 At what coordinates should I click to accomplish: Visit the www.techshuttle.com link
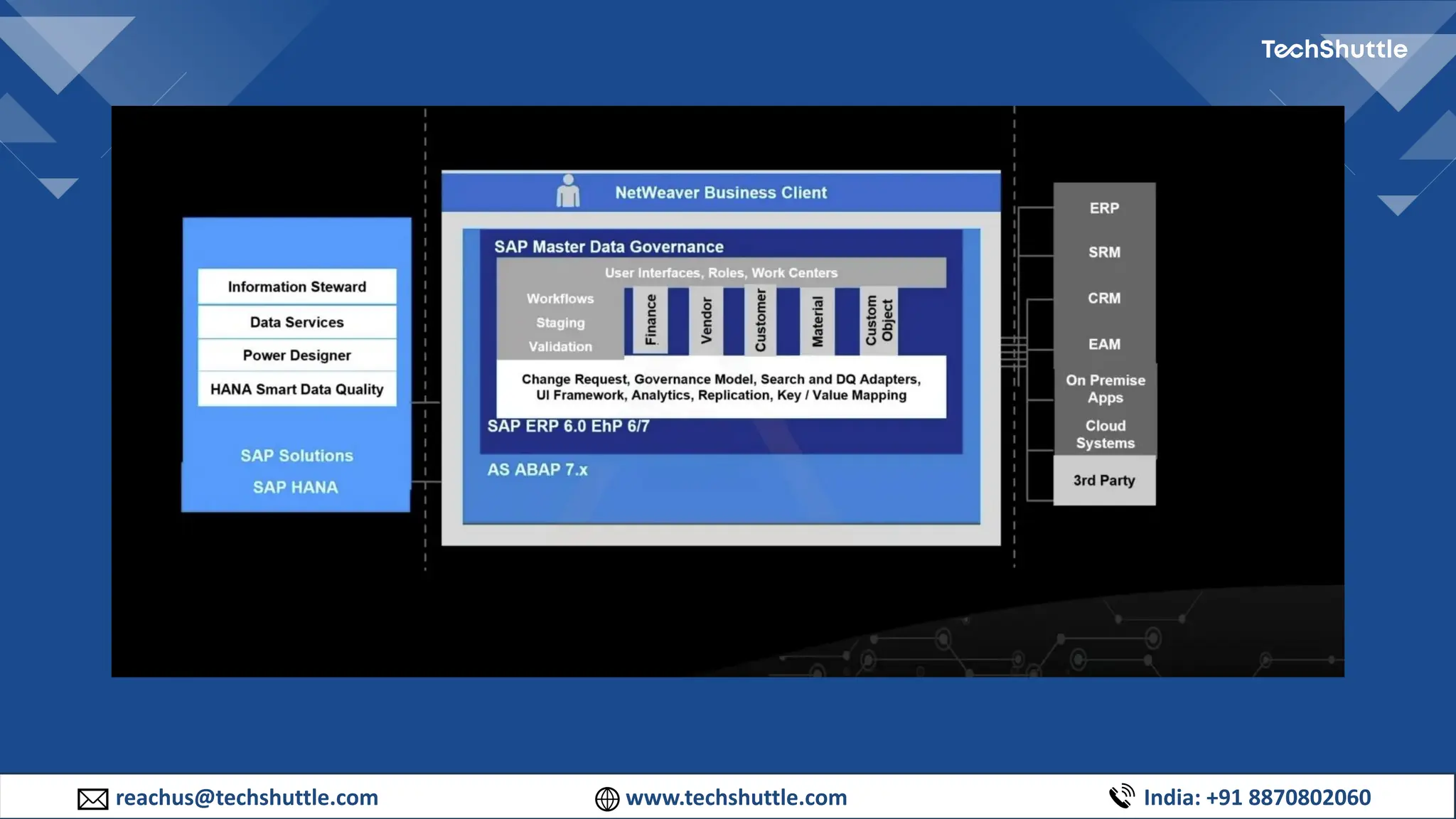(737, 798)
